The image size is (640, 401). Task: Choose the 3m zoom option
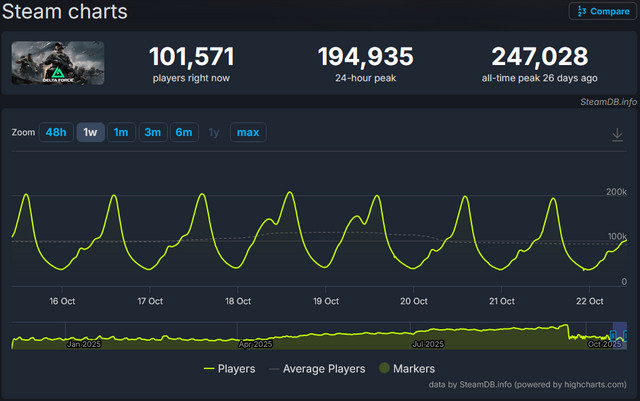pos(153,133)
